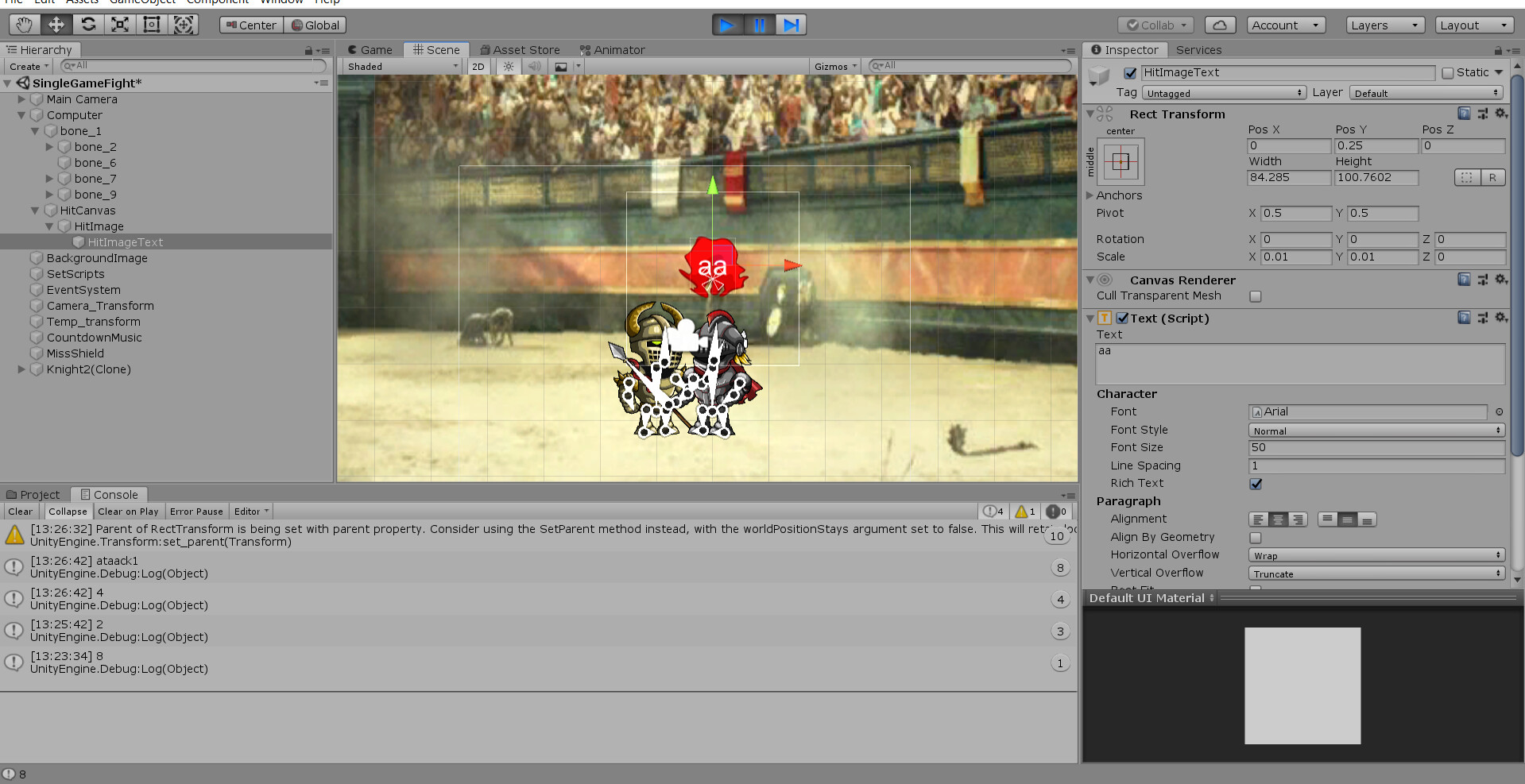Switch to the Game tab
Viewport: 1525px width, 784px height.
[370, 49]
